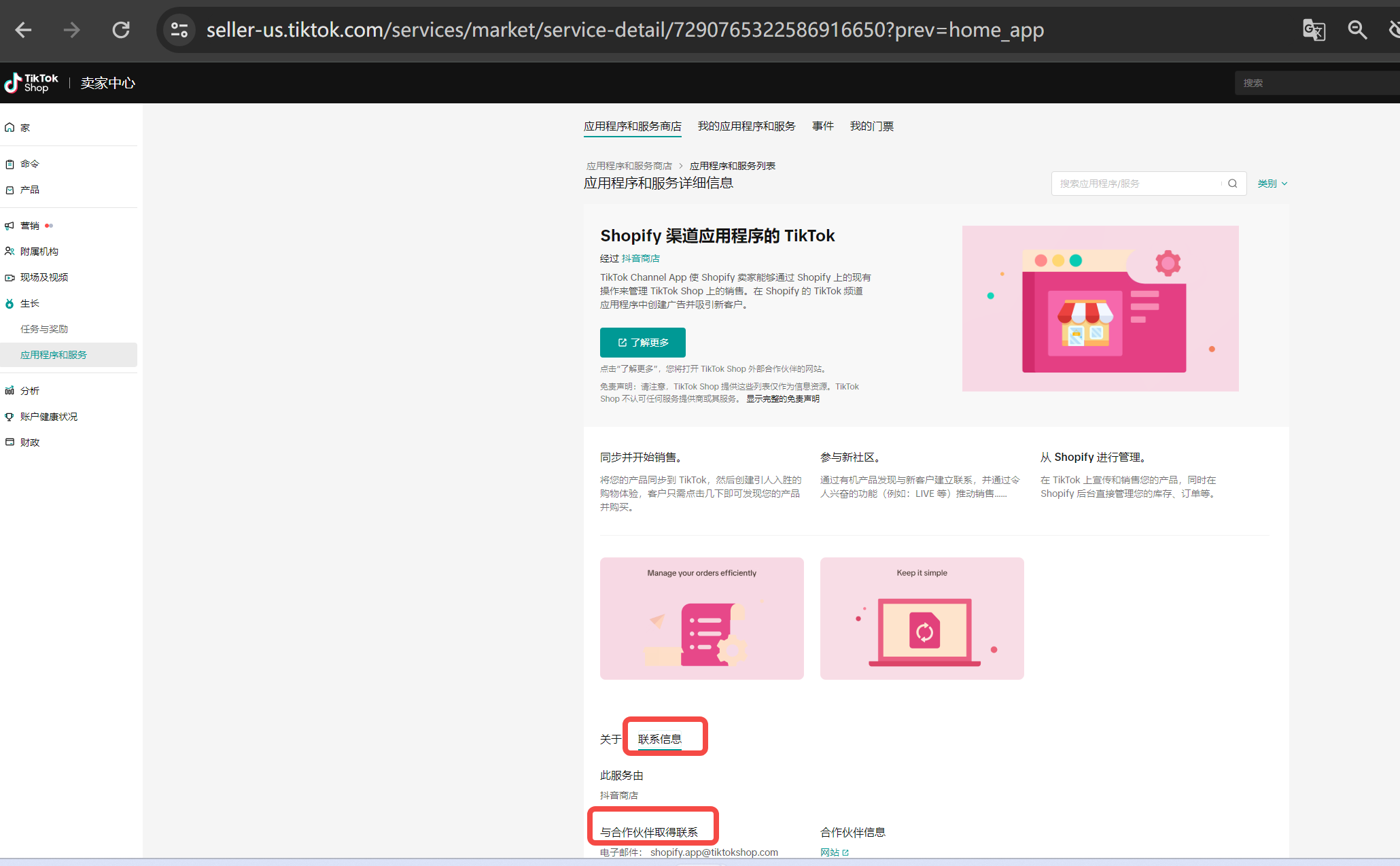The height and width of the screenshot is (866, 1400).
Task: Select the 联系信息 contact info tab
Action: (659, 739)
